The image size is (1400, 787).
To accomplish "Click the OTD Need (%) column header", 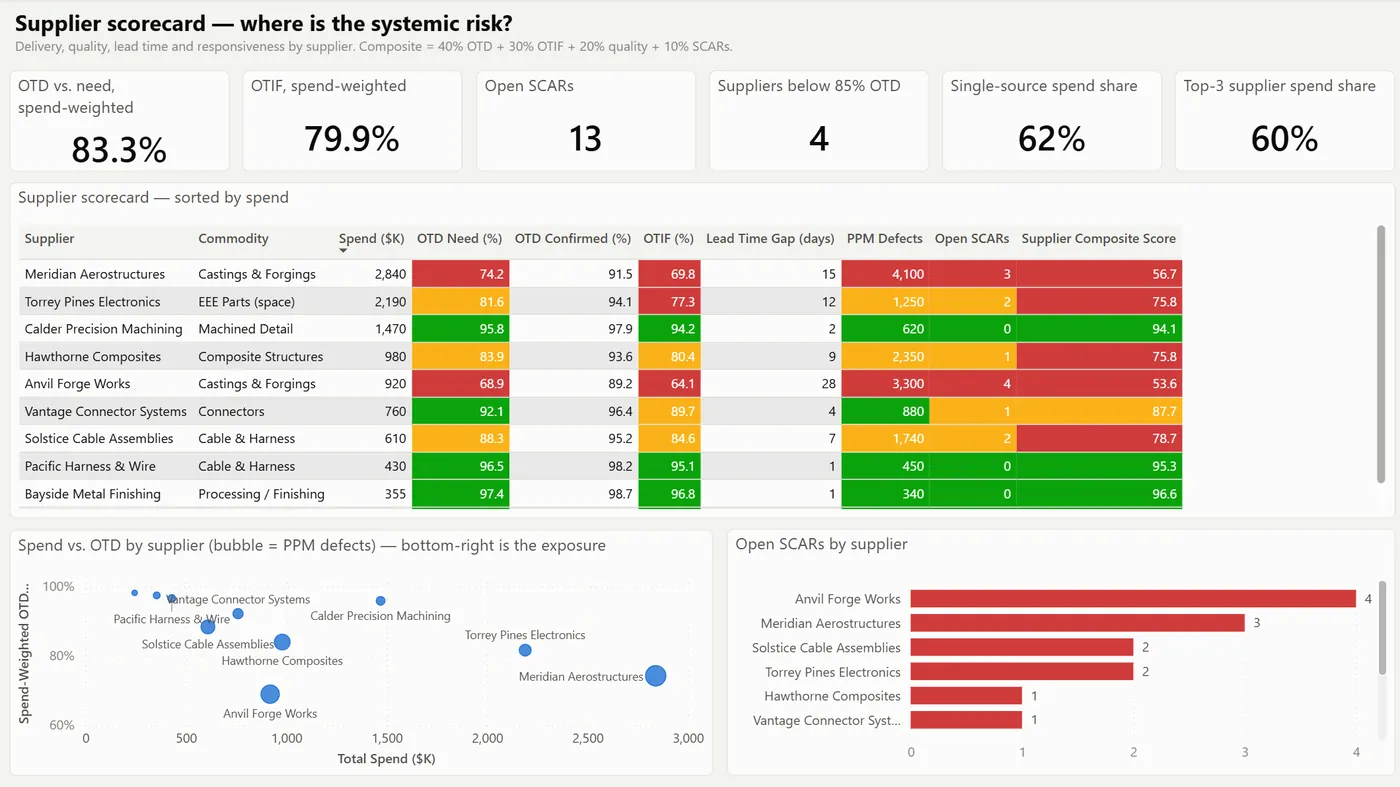I will (459, 239).
